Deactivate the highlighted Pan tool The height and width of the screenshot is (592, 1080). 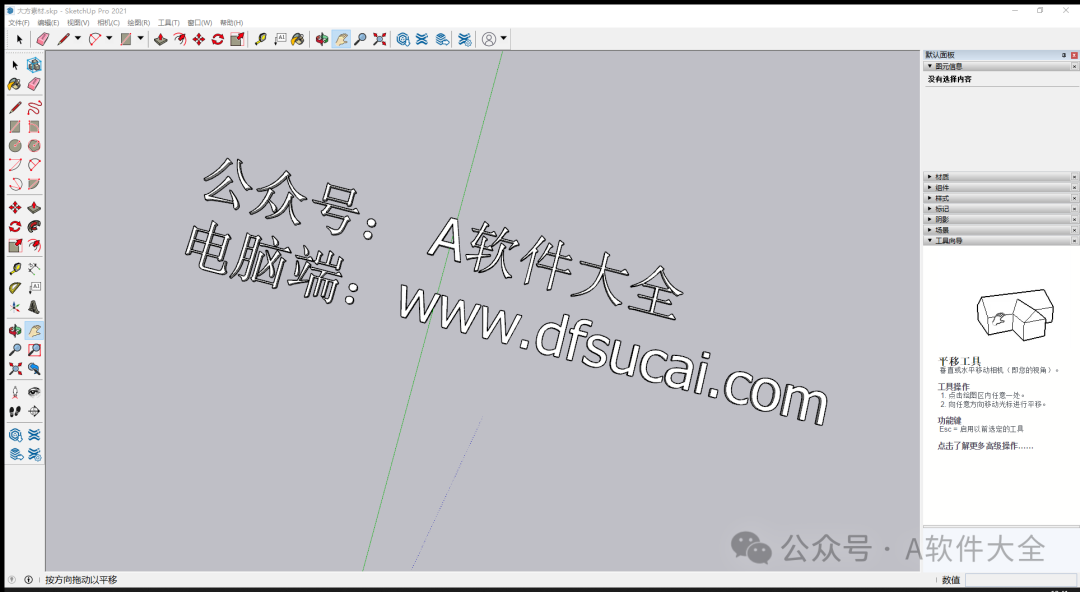(340, 38)
